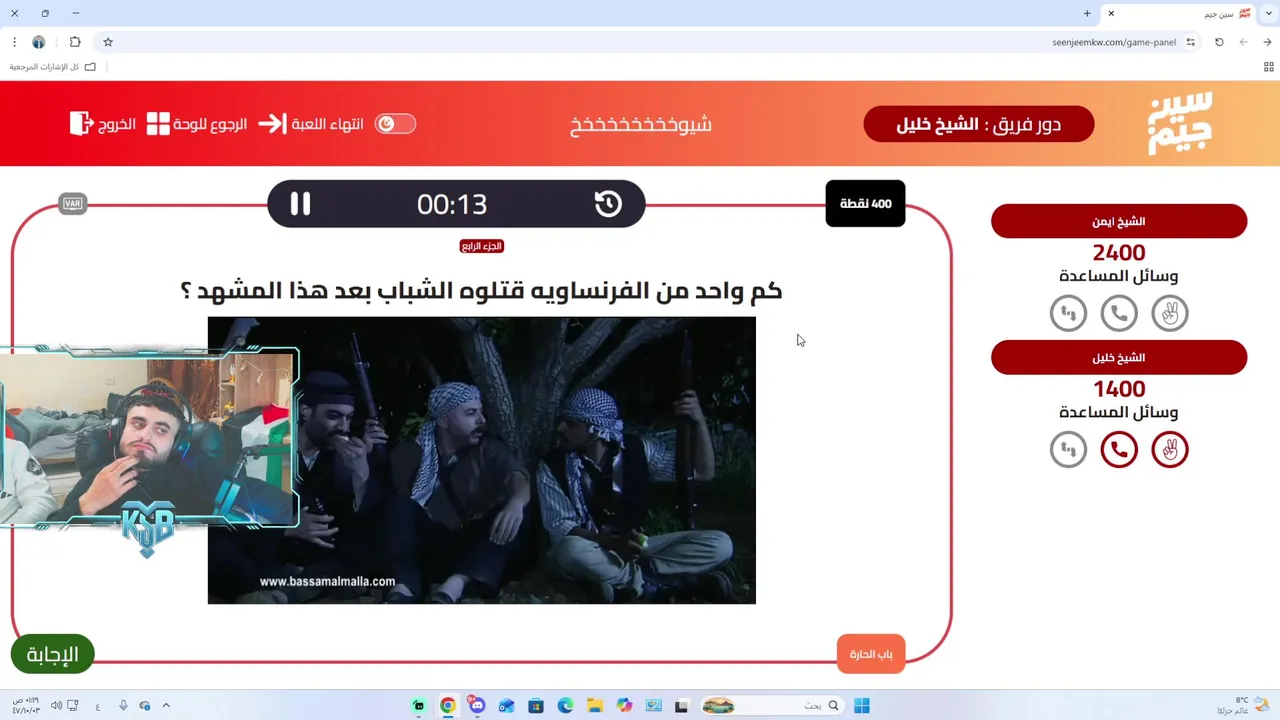
Task: Return to board via الرجوع للوحة grid icon
Action: [158, 124]
